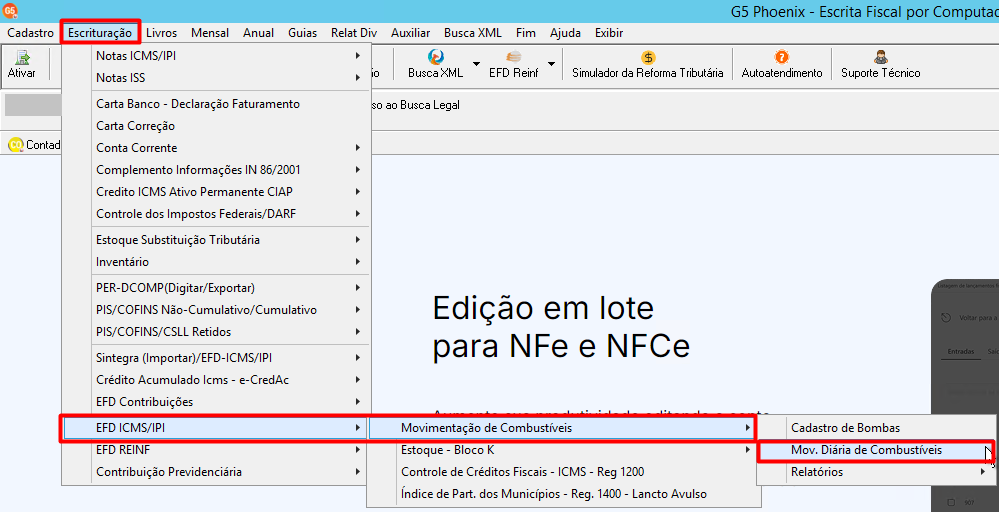Open the Fim menu

click(526, 32)
